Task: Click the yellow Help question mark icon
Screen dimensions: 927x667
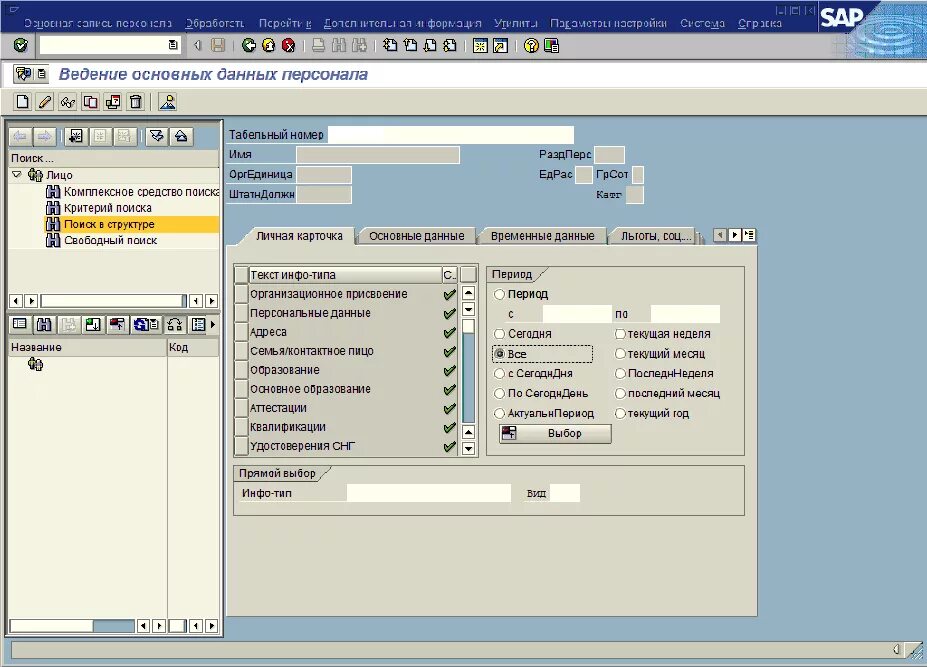Action: coord(531,46)
